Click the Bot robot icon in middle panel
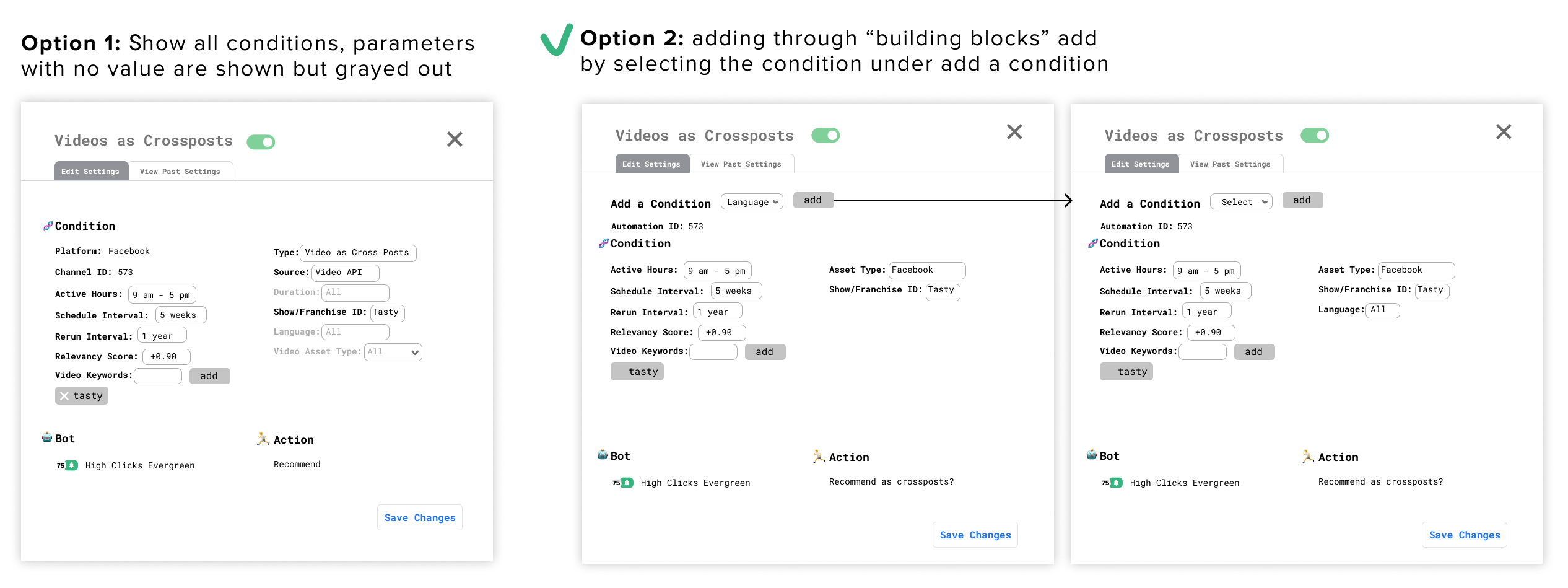1568x588 pixels. (603, 455)
